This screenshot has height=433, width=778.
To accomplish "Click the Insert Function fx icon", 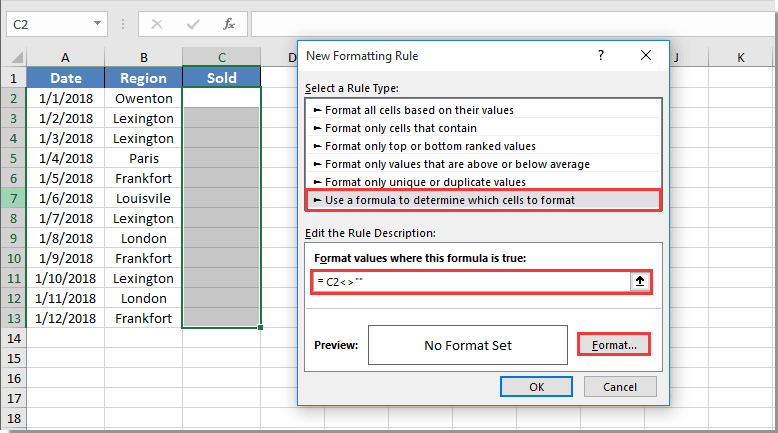I will click(228, 24).
